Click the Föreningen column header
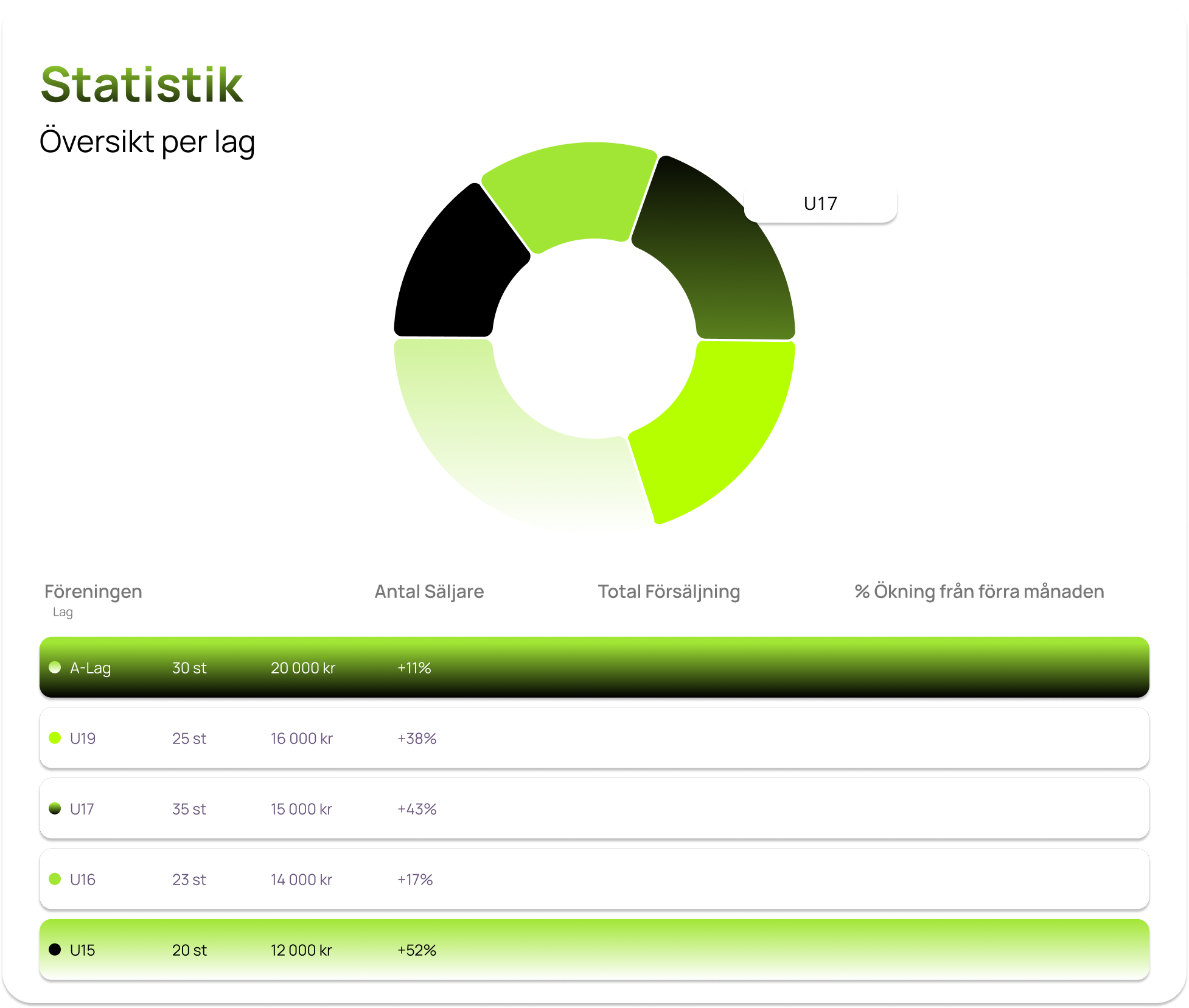The height and width of the screenshot is (1008, 1189). [93, 591]
